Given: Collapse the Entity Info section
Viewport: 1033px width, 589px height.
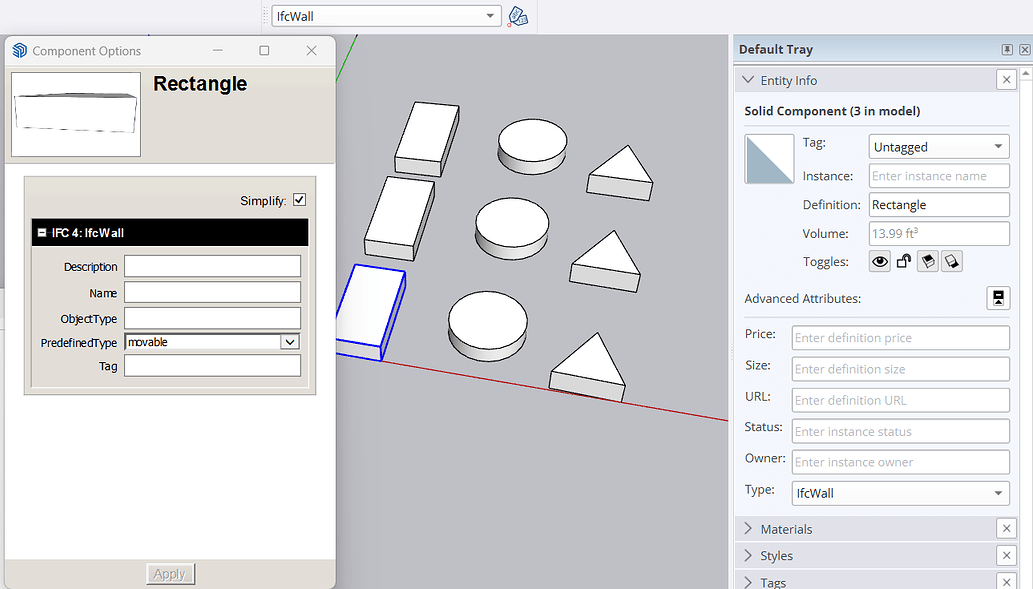Looking at the screenshot, I should click(748, 80).
